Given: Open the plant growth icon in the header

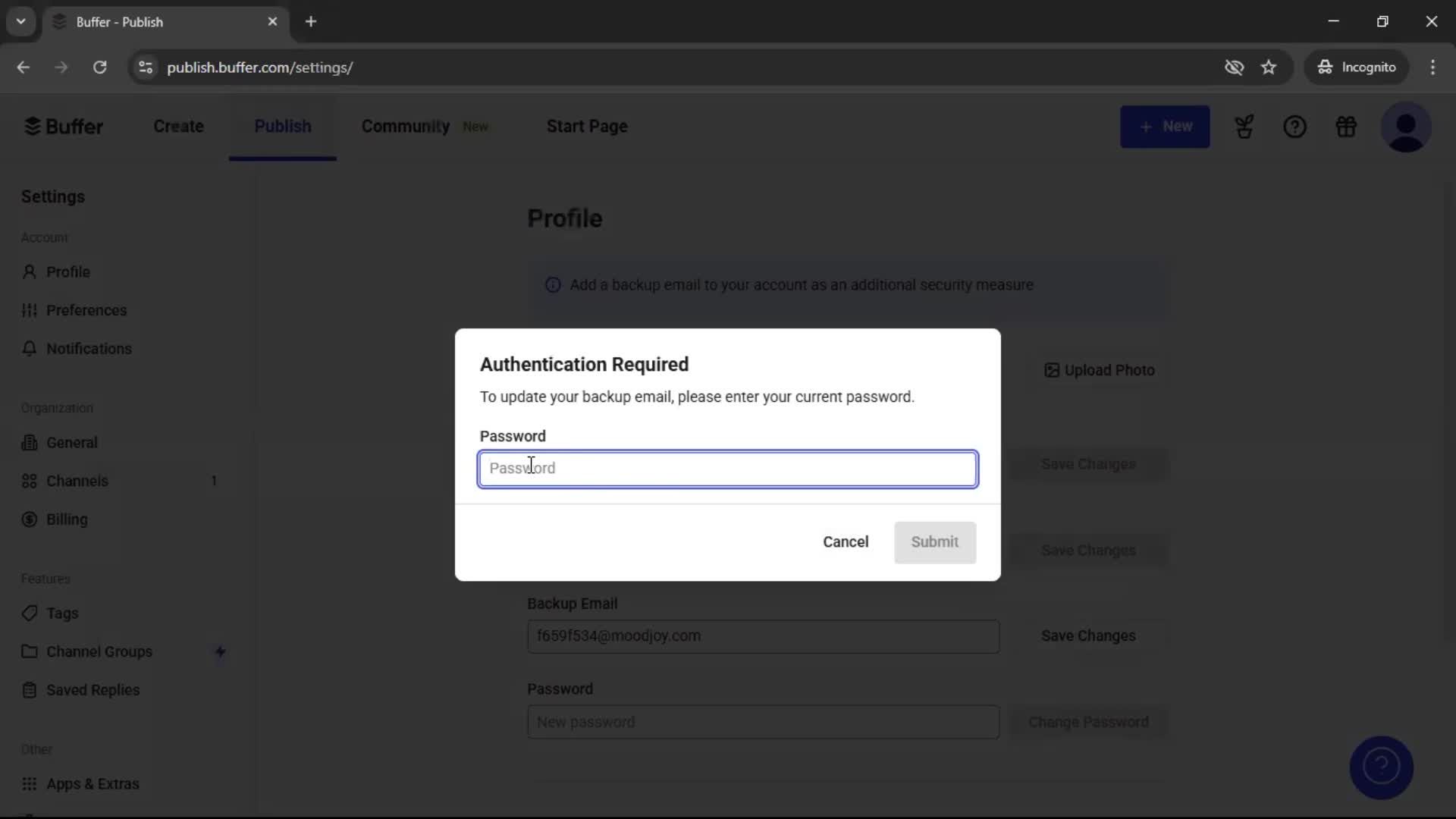Looking at the screenshot, I should click(1244, 126).
